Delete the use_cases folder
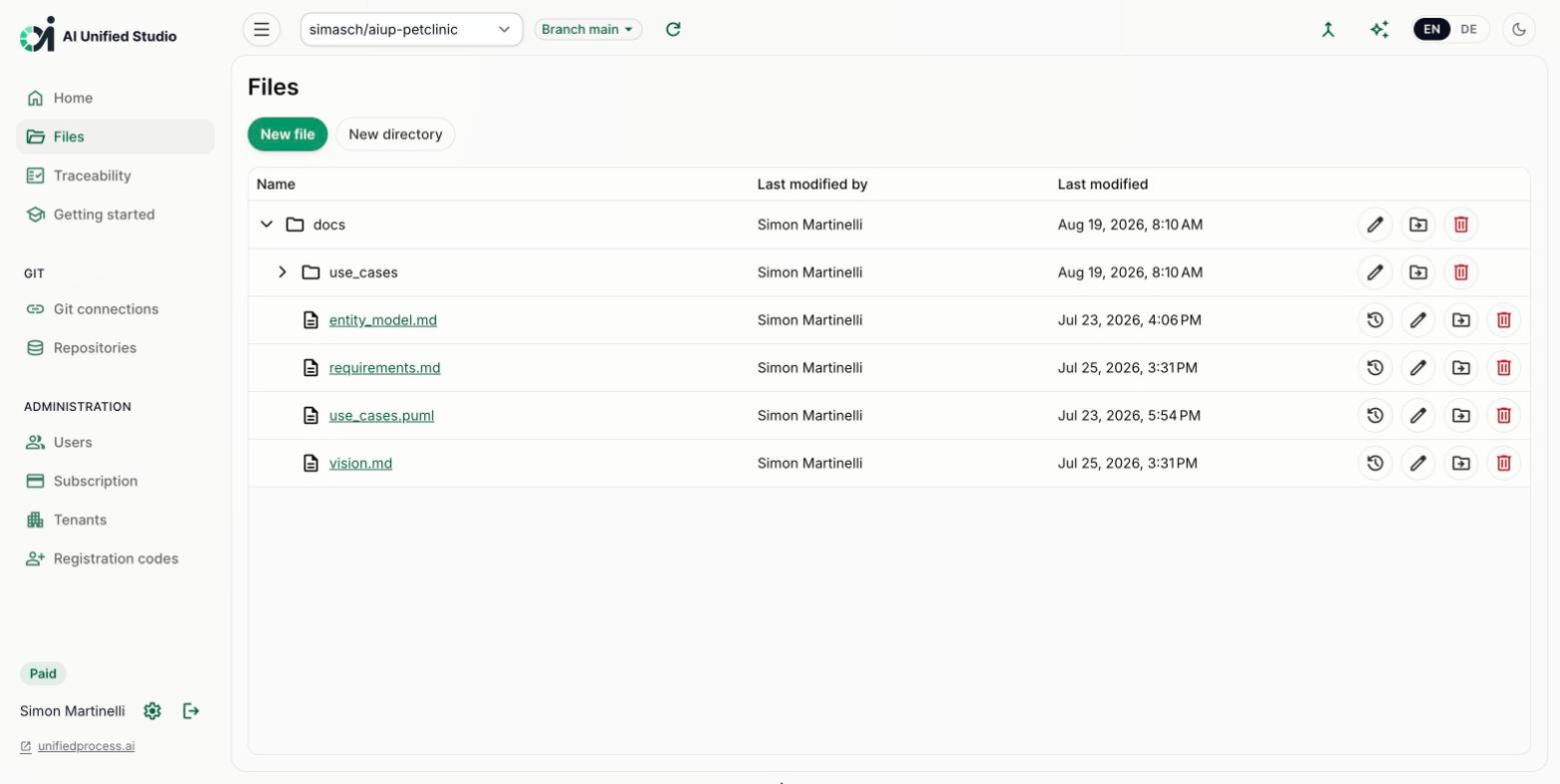This screenshot has width=1560, height=784. (1461, 272)
